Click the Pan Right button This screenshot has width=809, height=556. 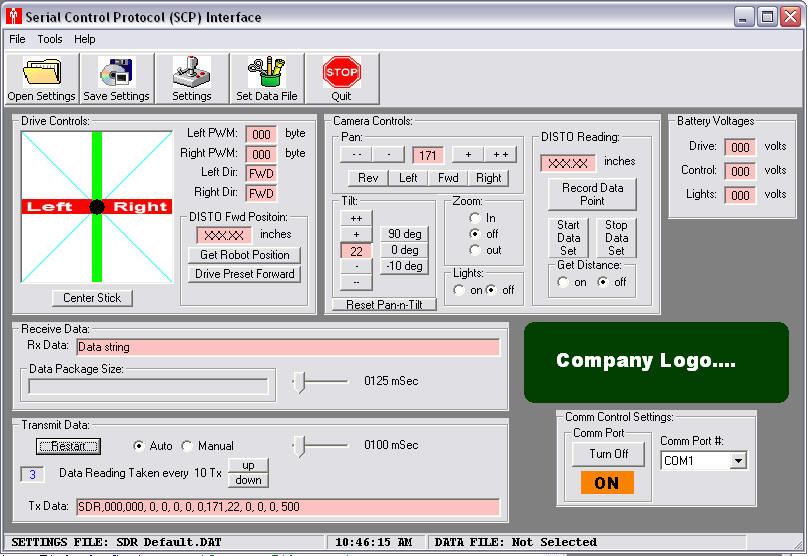click(489, 178)
